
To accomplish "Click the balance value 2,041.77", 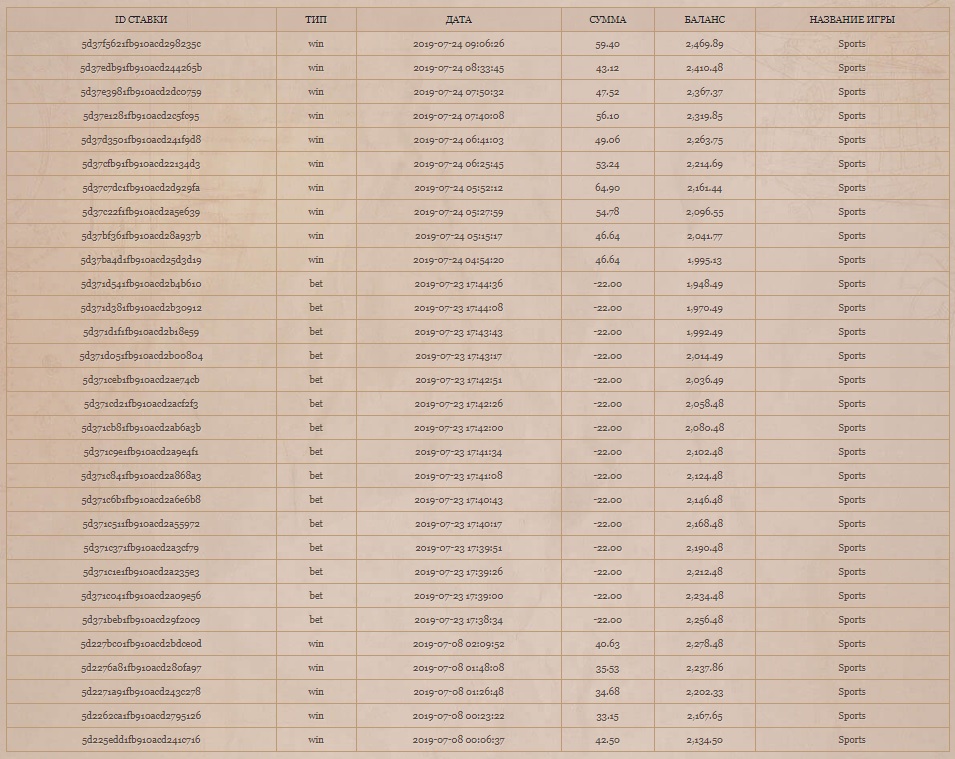I will 705,236.
